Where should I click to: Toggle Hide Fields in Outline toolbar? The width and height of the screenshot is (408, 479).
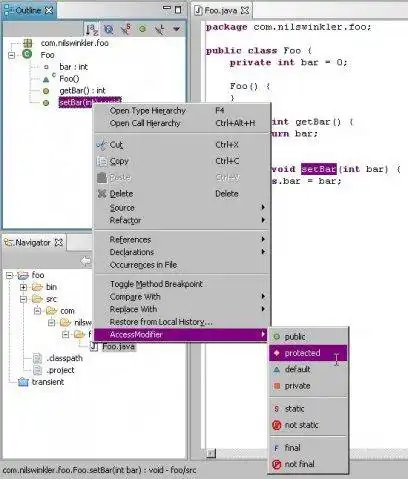(x=108, y=30)
